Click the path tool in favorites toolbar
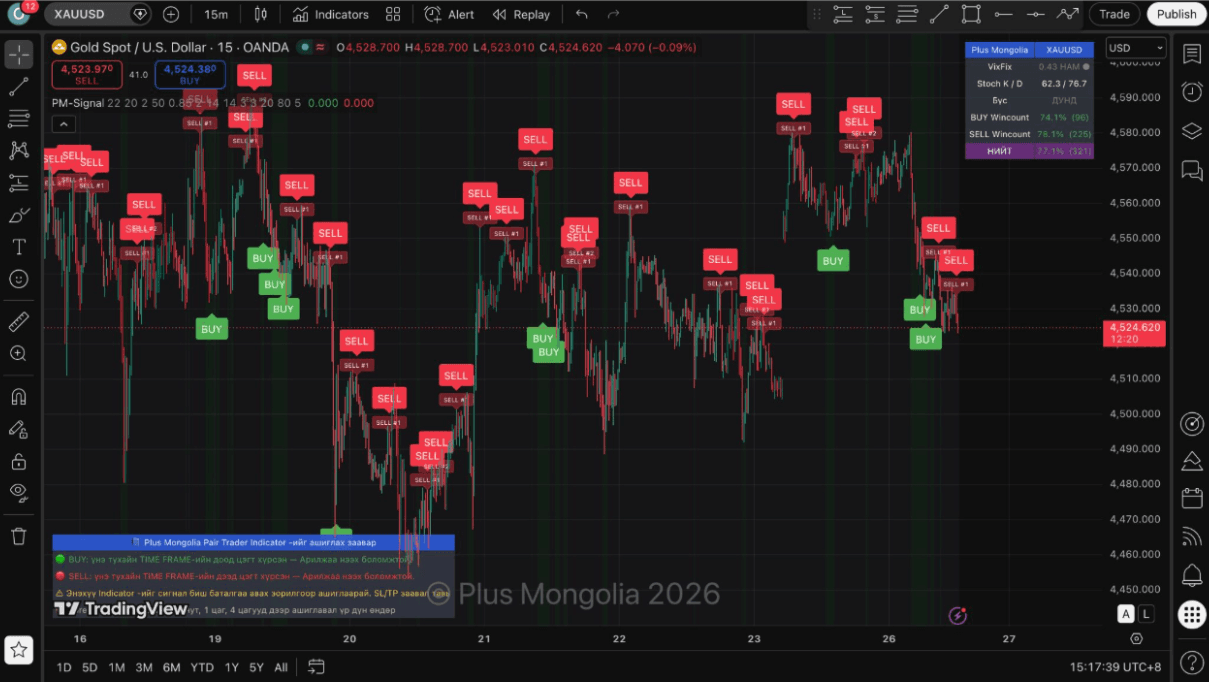The image size is (1209, 682). point(1068,14)
